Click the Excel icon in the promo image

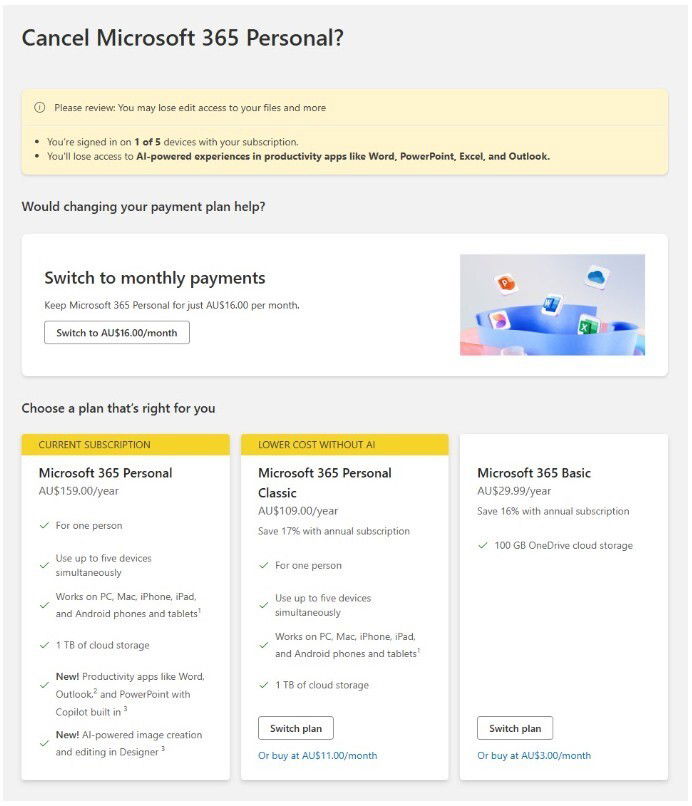(x=587, y=324)
